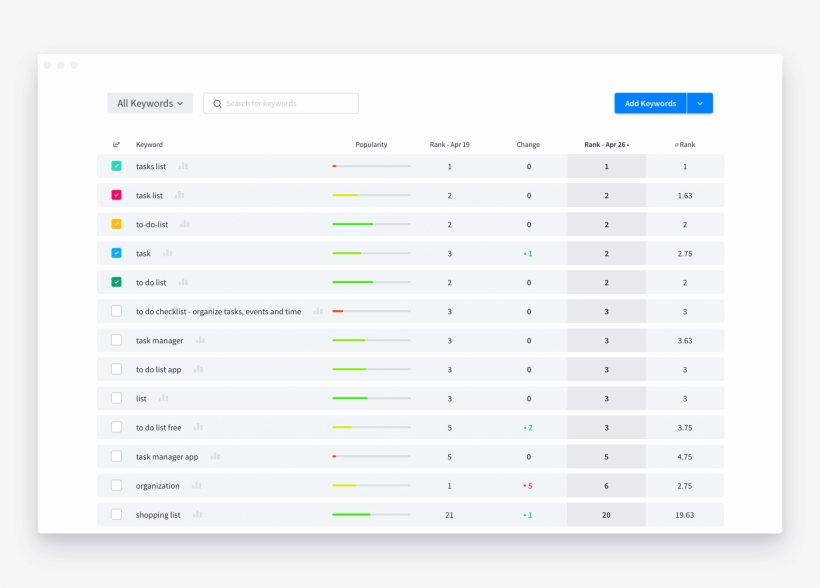Click the Change column header
Viewport: 820px width, 588px height.
coord(528,145)
